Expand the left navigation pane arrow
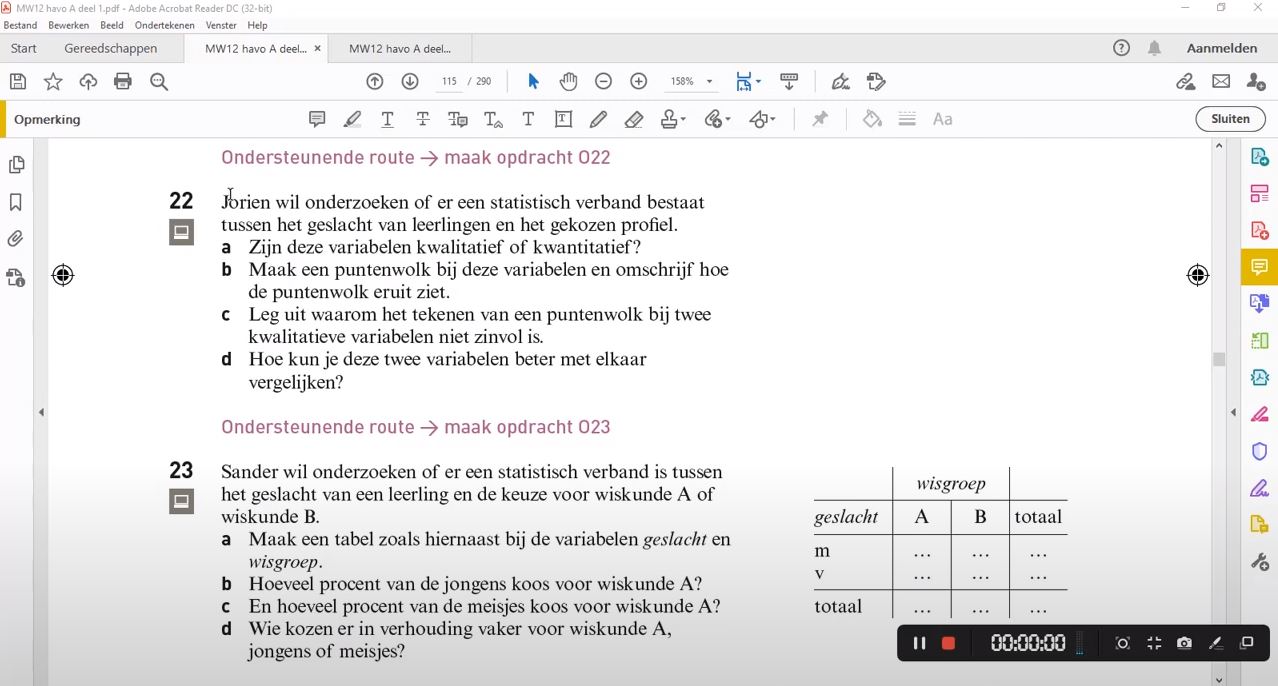The image size is (1278, 686). coord(41,412)
